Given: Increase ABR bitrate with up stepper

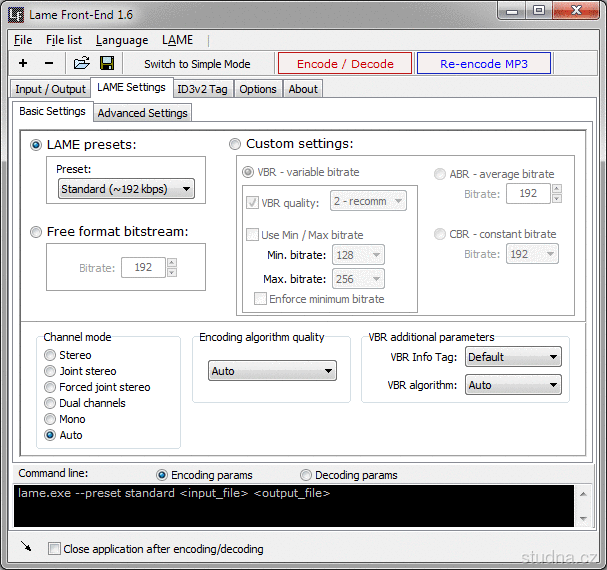Looking at the screenshot, I should (557, 189).
